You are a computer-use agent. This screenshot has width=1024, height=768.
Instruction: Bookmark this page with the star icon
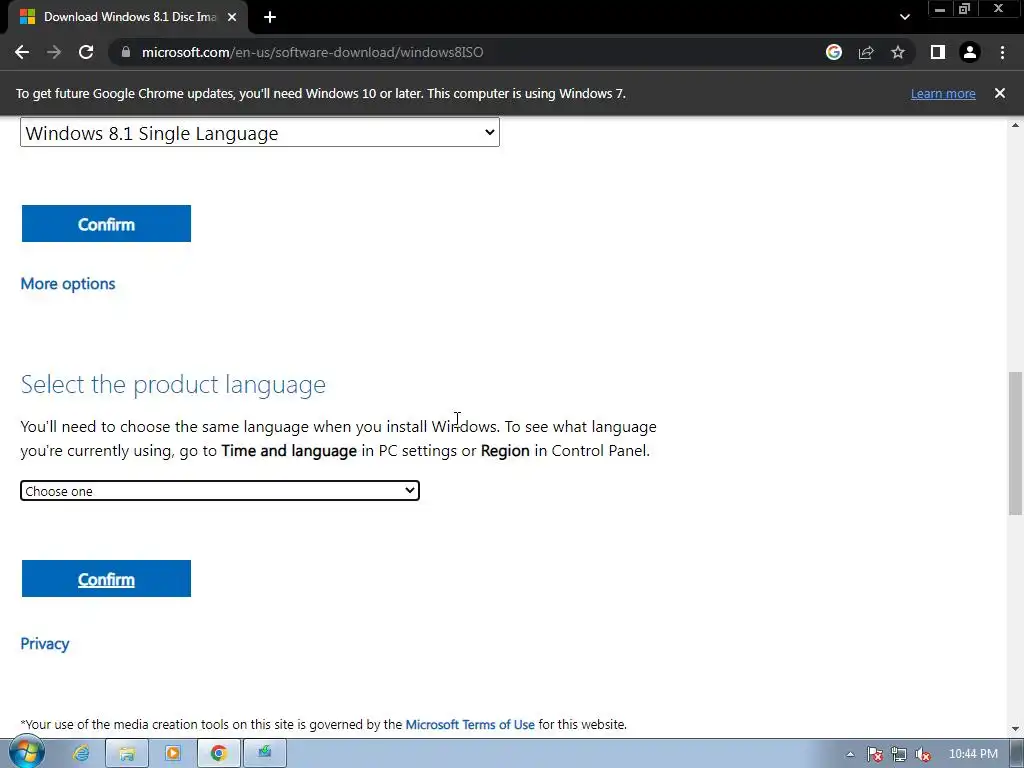tap(898, 52)
